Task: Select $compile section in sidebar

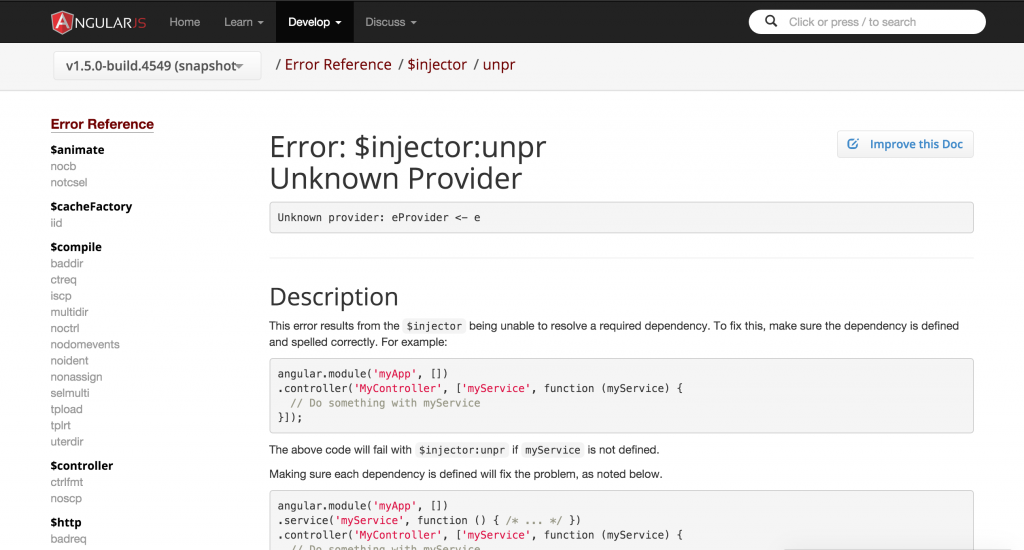Action: click(x=76, y=247)
